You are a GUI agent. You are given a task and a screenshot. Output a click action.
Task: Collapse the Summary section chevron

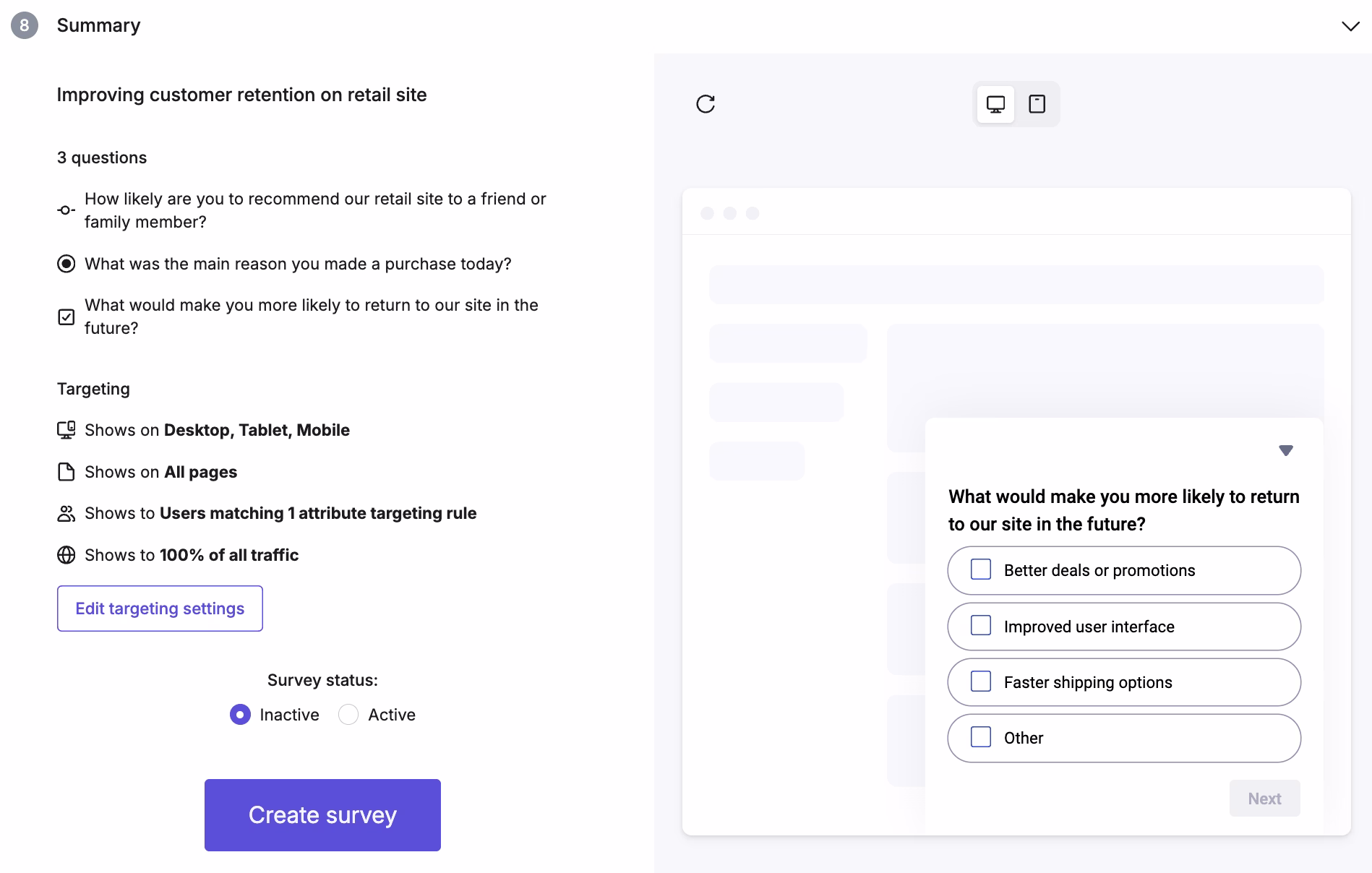(1350, 26)
